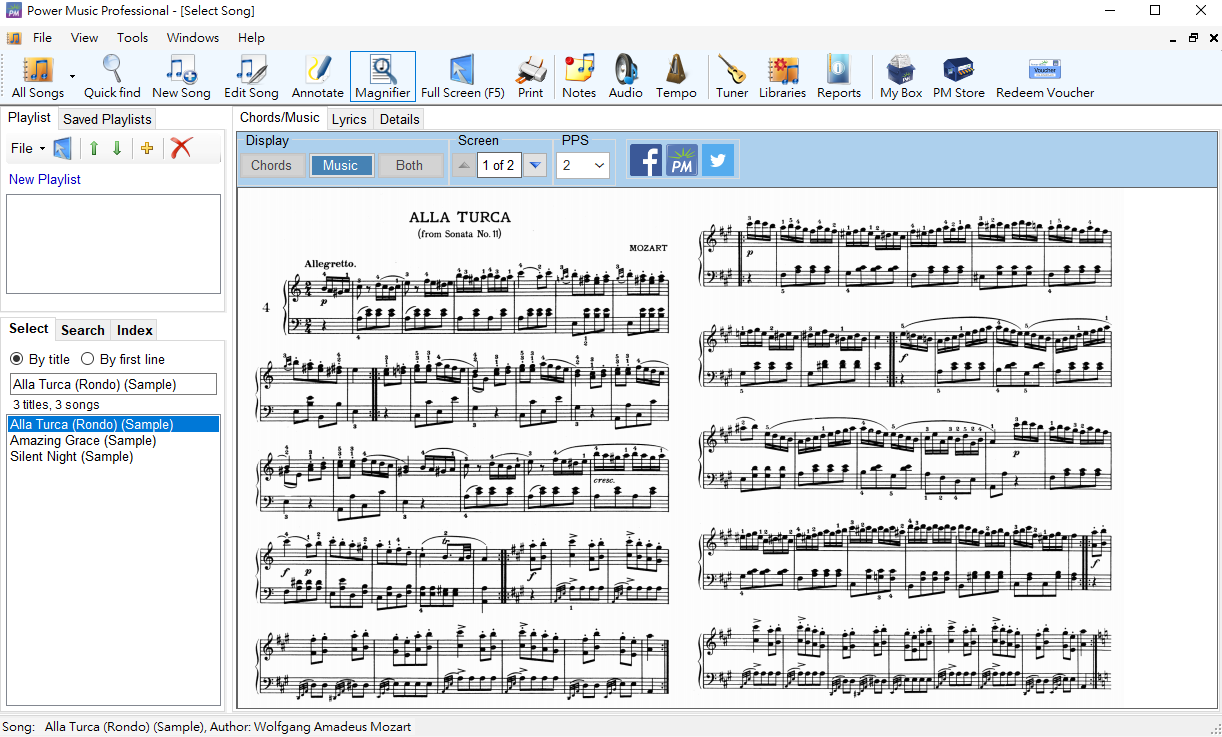Open the Tools menu

132,38
